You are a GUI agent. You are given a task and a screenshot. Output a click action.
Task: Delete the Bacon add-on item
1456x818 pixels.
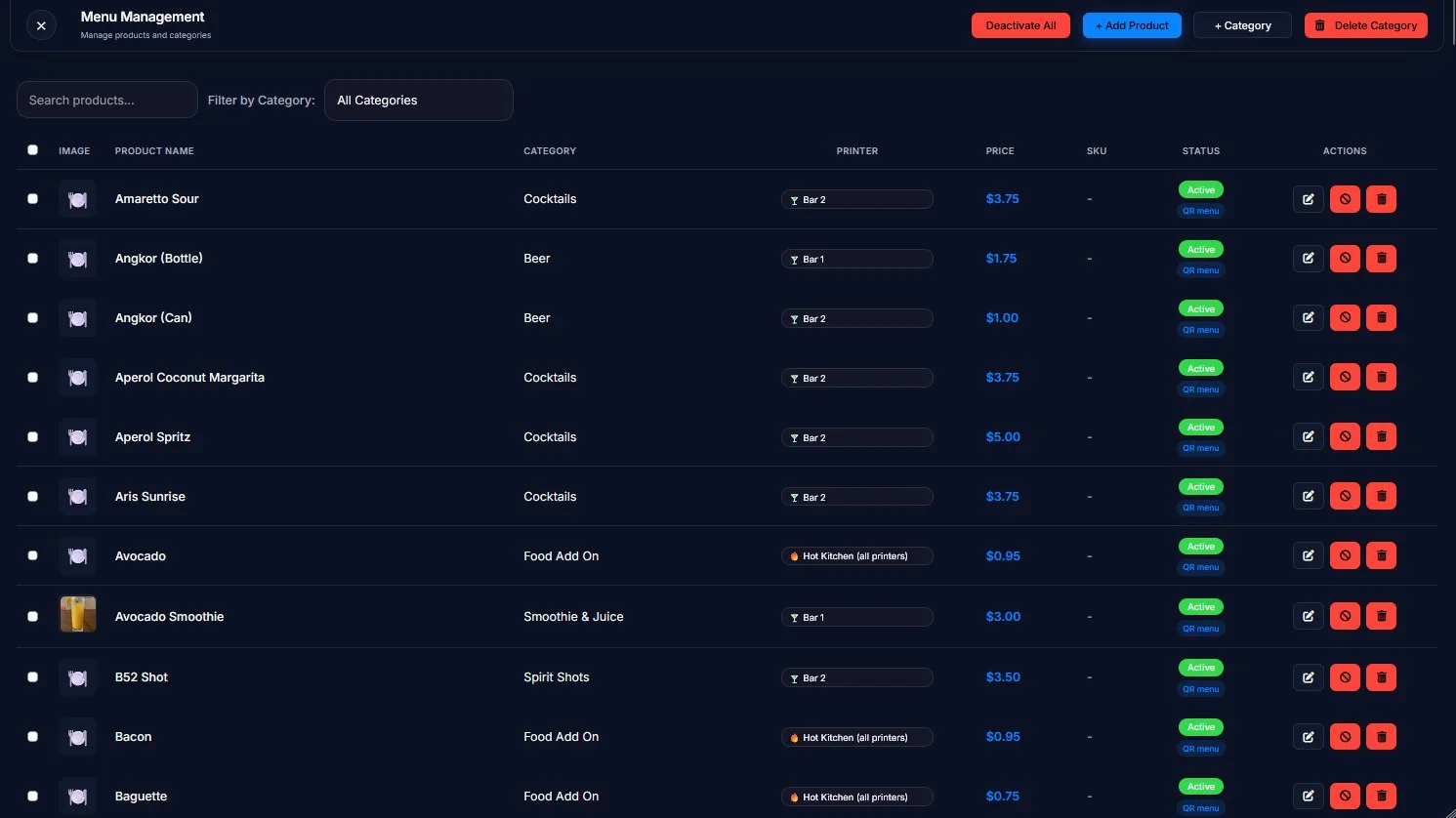click(x=1381, y=737)
